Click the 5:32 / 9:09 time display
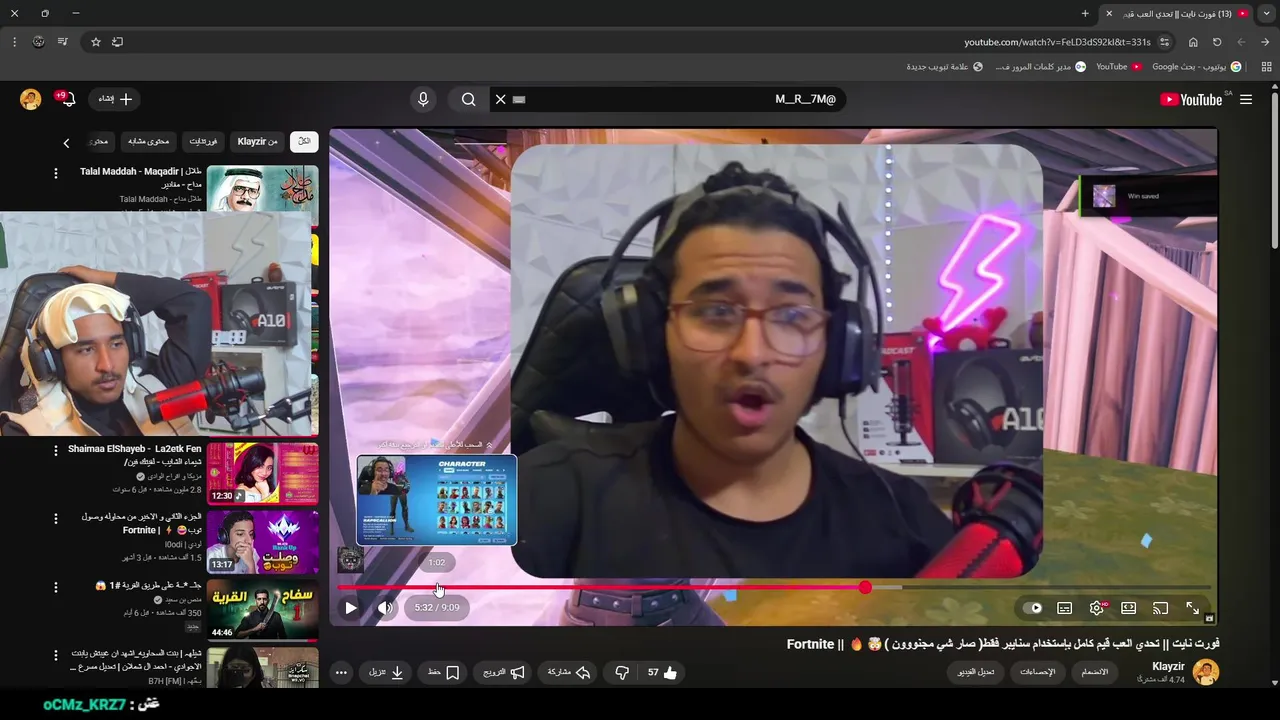This screenshot has height=720, width=1280. click(x=437, y=607)
